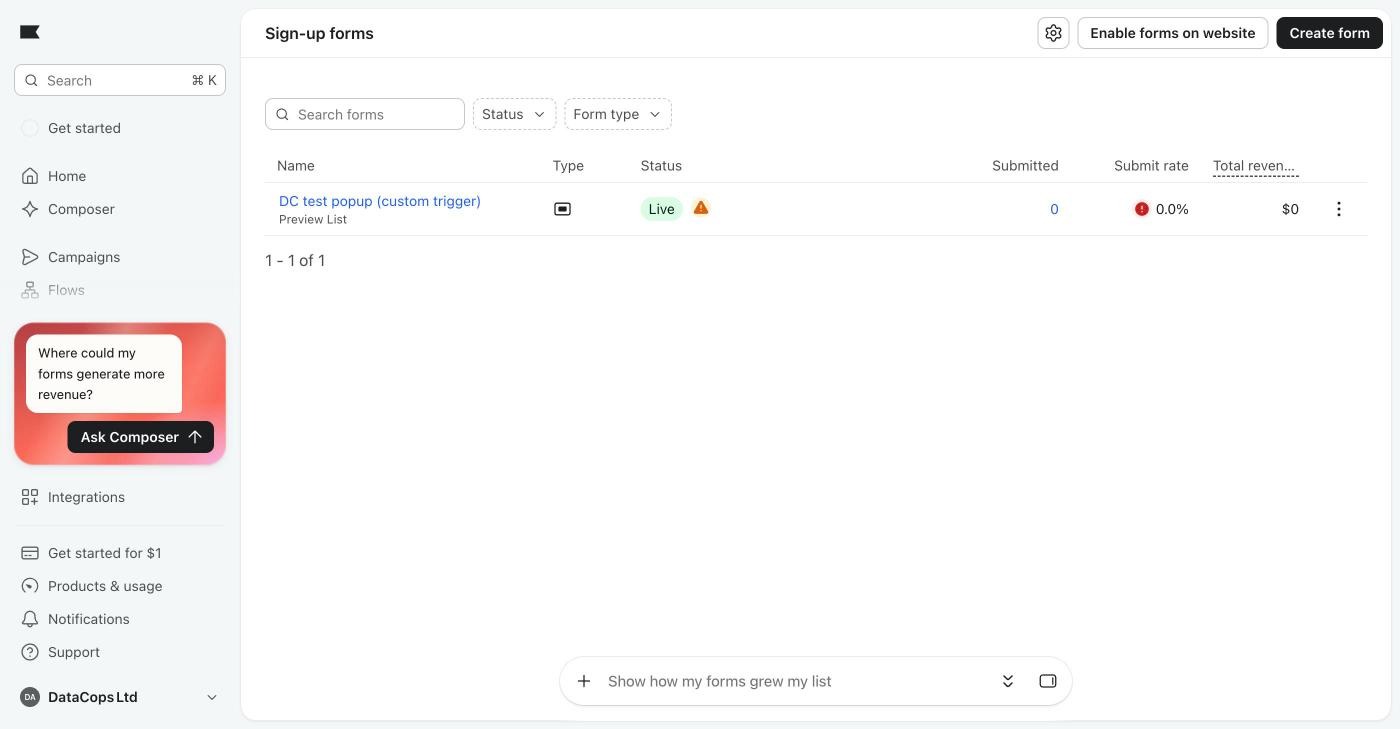
Task: Click the plus icon in Composer prompt bar
Action: (584, 681)
